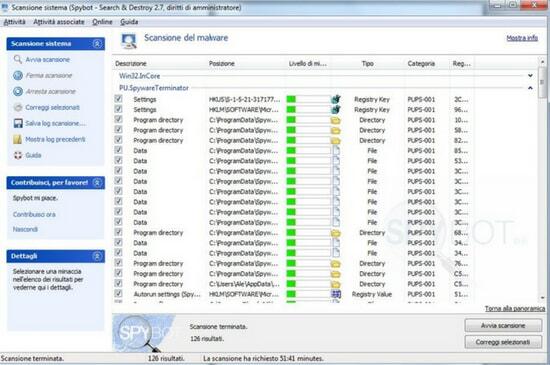Screen dimensions: 550x365
Task: Open the Online menu
Action: 102,22
